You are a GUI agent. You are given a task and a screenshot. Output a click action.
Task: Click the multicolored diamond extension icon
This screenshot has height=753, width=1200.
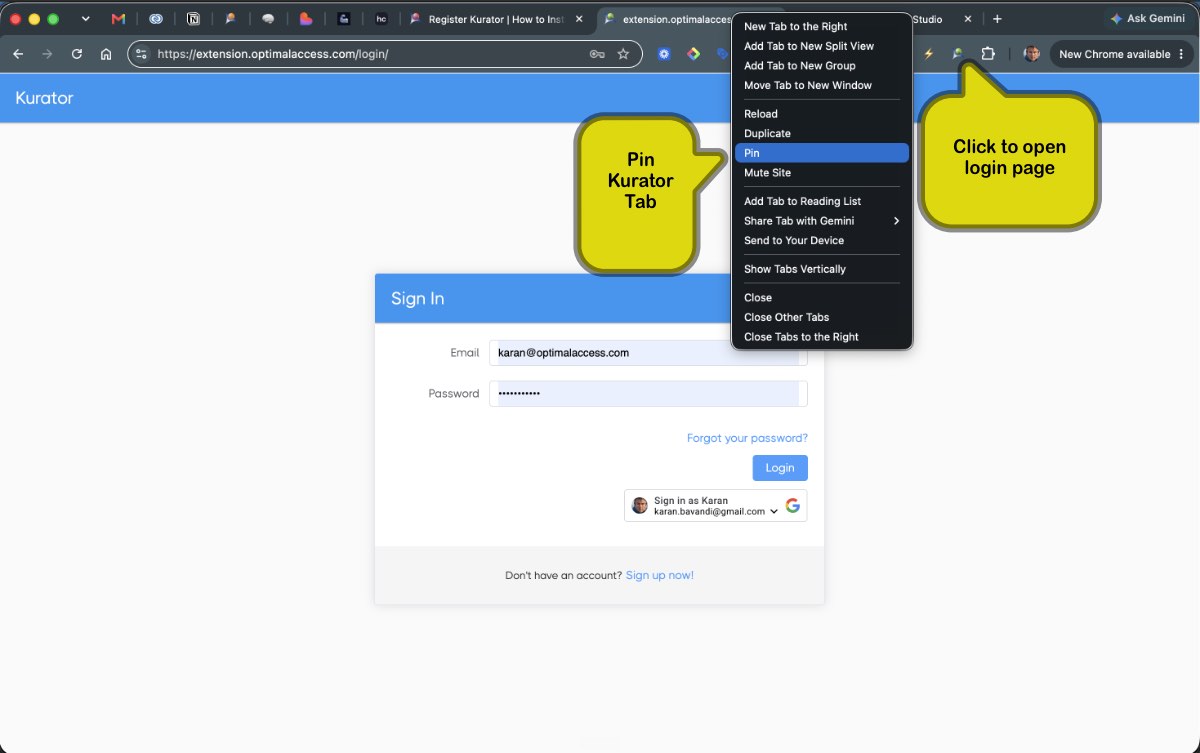[693, 54]
